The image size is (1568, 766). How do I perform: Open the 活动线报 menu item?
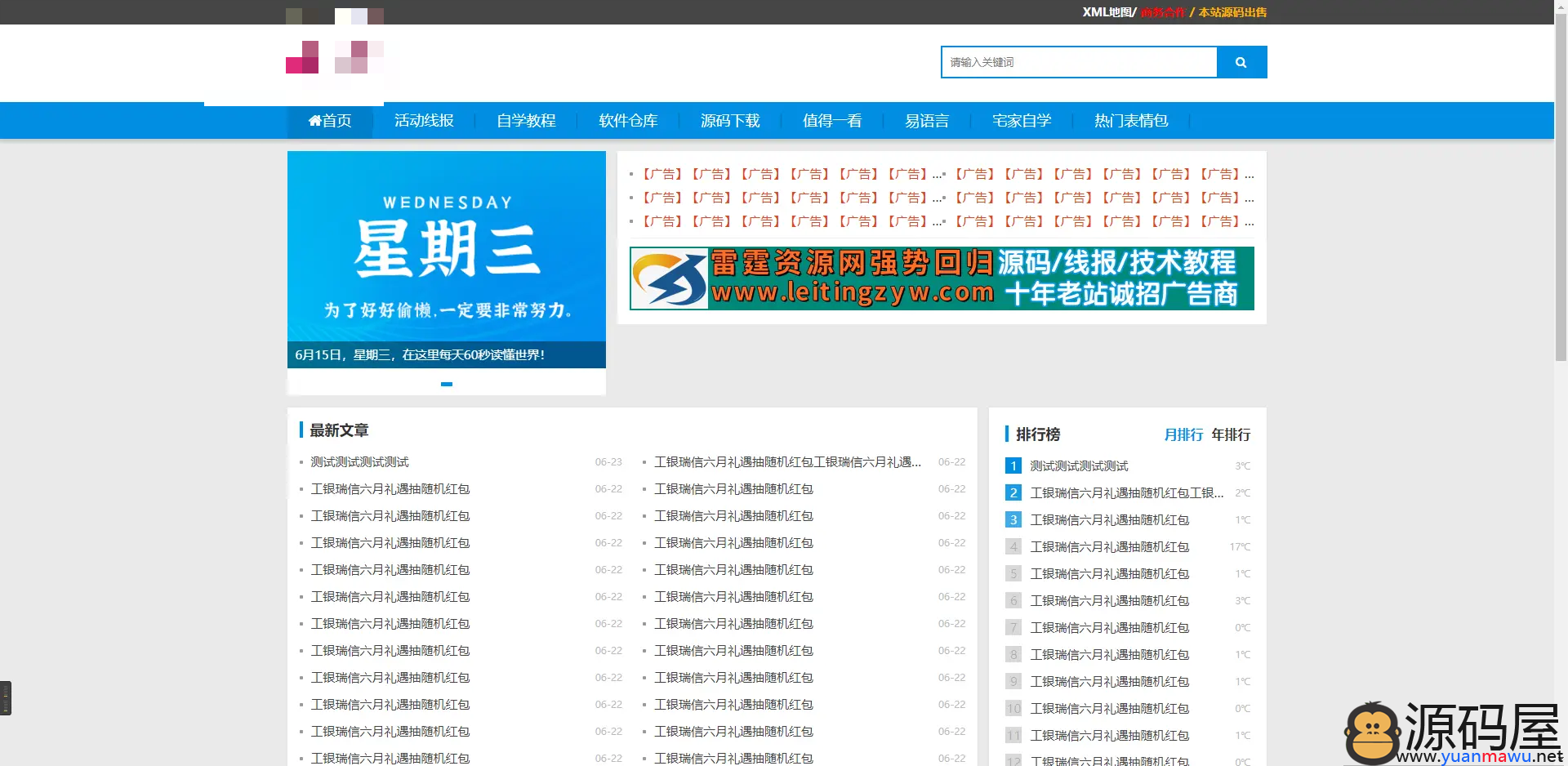424,121
